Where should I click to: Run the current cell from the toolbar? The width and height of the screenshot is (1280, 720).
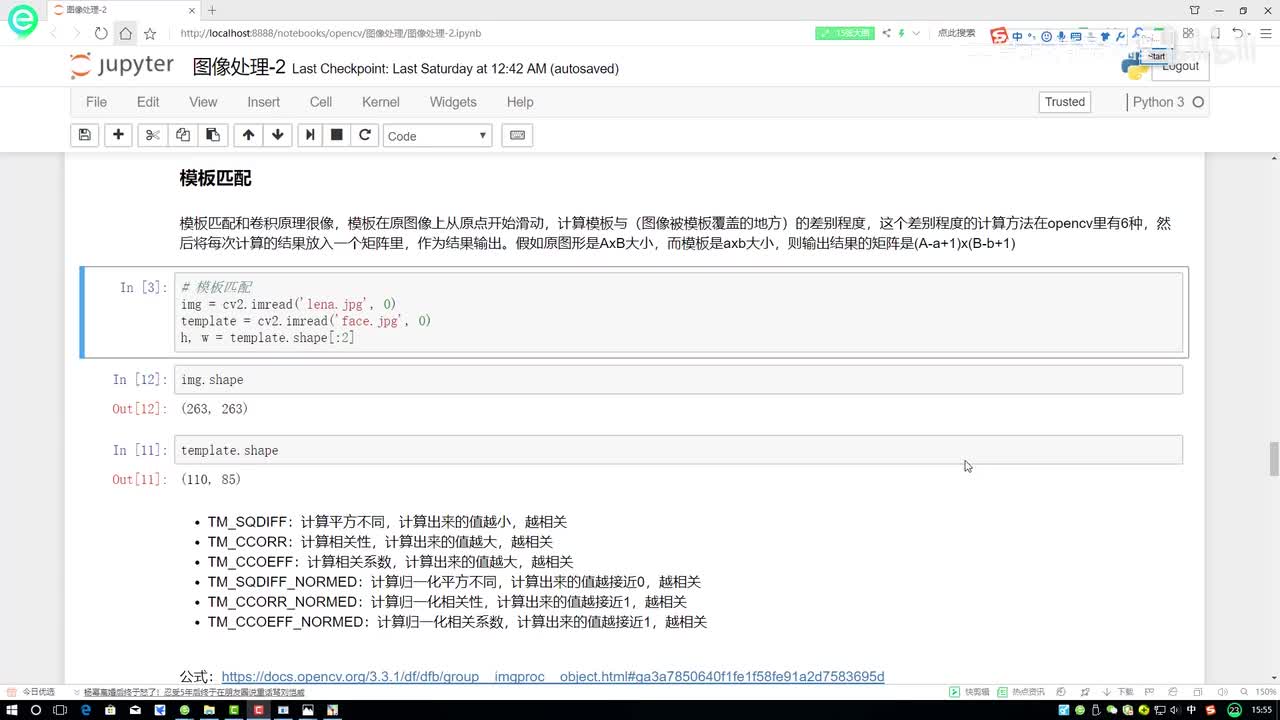point(310,135)
